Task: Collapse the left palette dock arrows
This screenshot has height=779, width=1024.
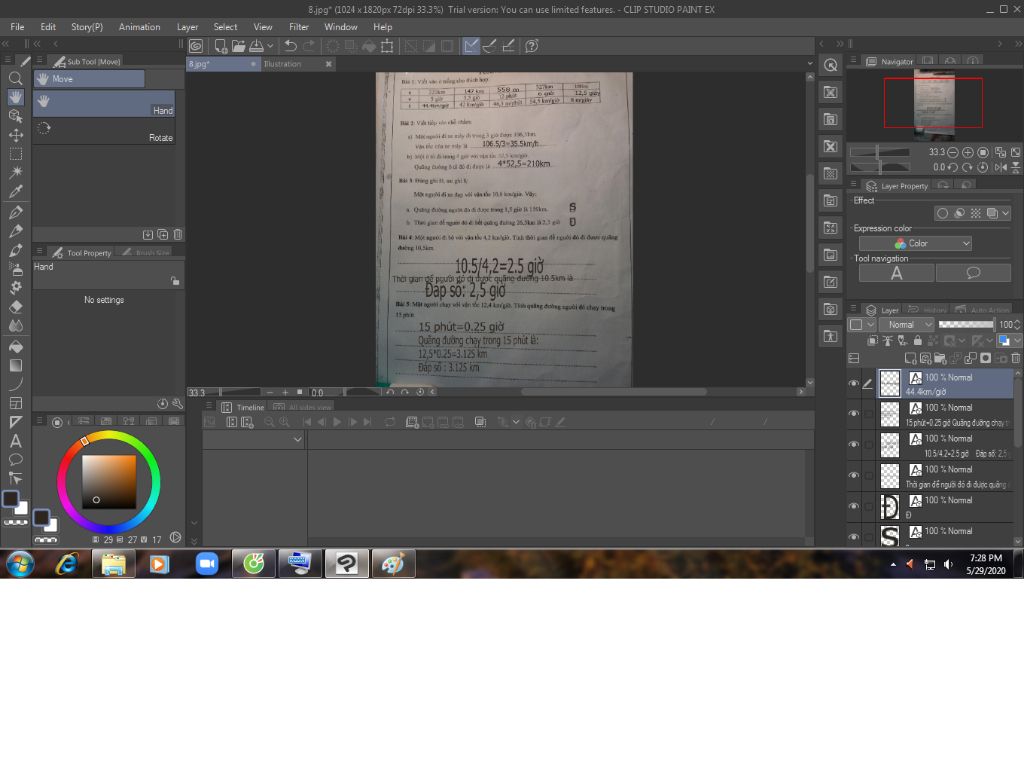Action: (5, 44)
